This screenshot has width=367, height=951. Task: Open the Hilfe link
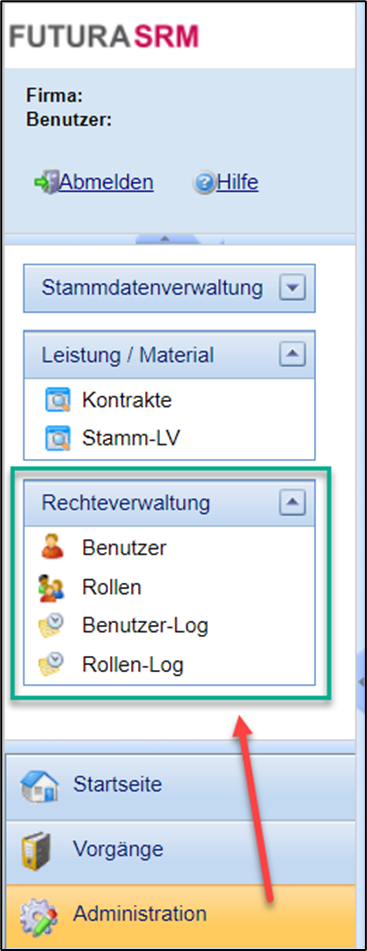pos(237,183)
